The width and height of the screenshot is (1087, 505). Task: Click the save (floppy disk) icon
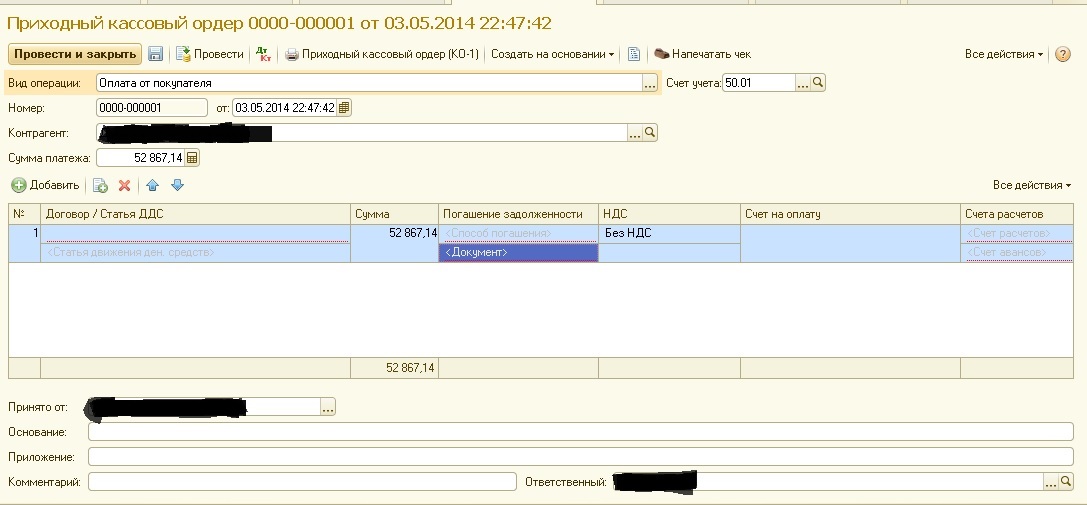[x=156, y=55]
